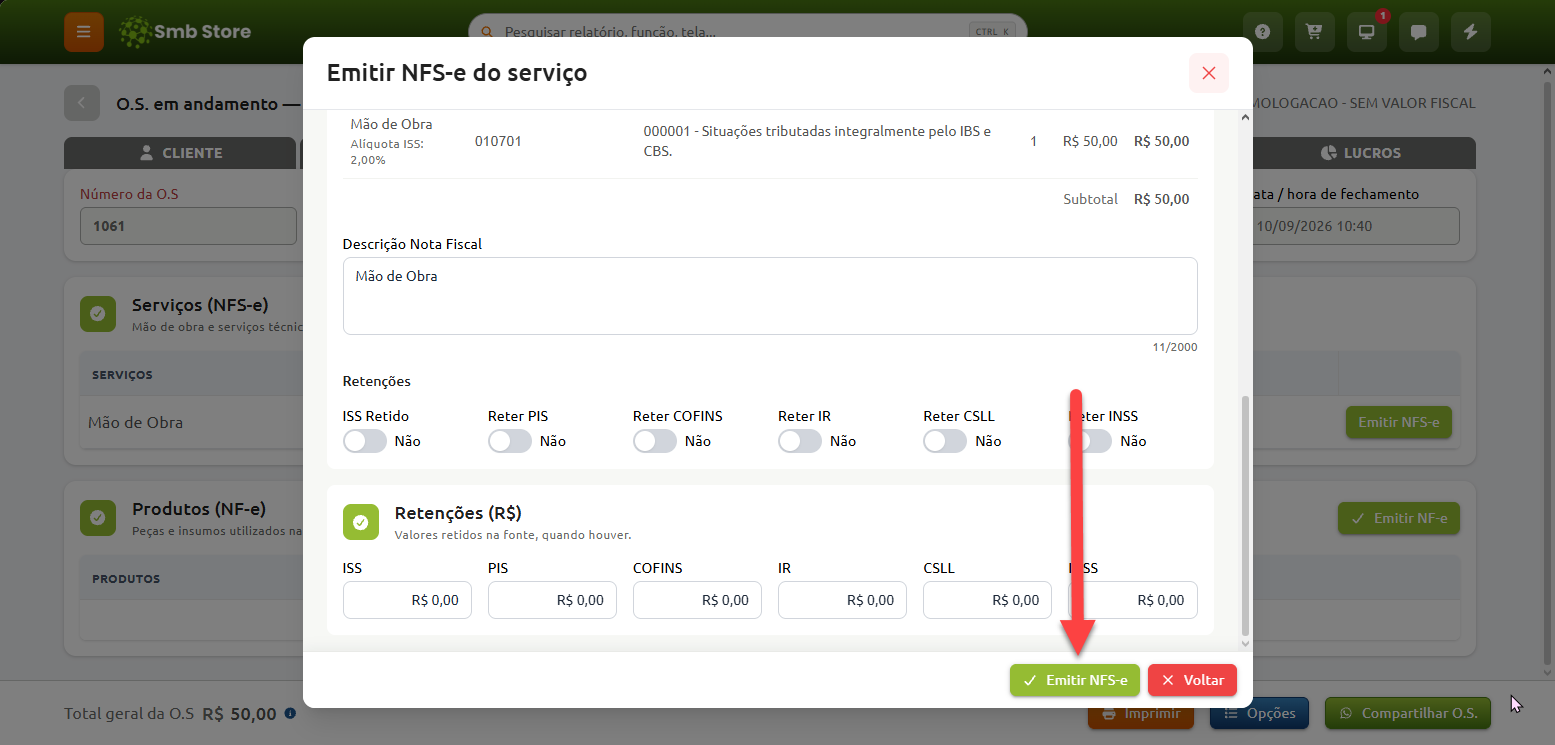Open the help question mark icon
This screenshot has height=745, width=1555.
coord(1263,32)
